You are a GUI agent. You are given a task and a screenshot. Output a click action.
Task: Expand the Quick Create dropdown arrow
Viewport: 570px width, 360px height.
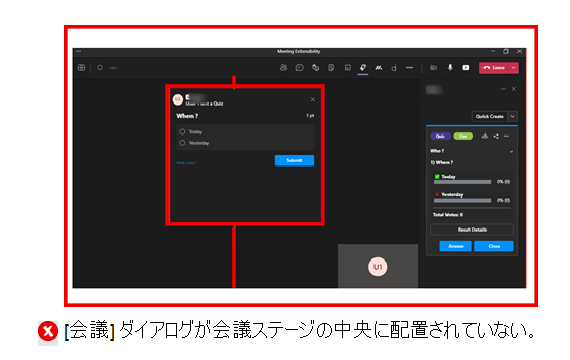(513, 116)
